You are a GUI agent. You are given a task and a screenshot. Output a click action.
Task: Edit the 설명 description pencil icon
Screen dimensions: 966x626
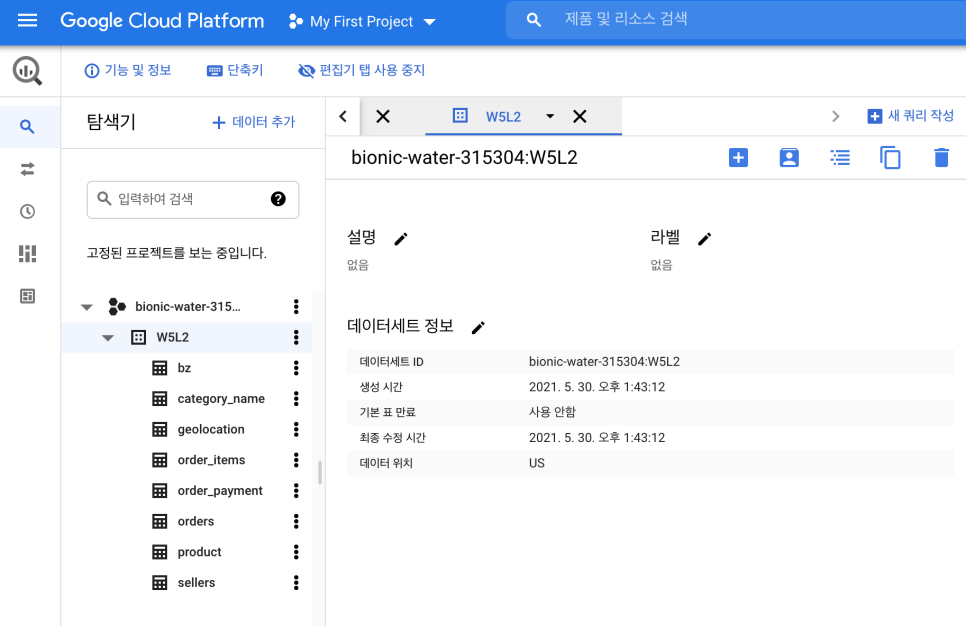click(x=401, y=239)
